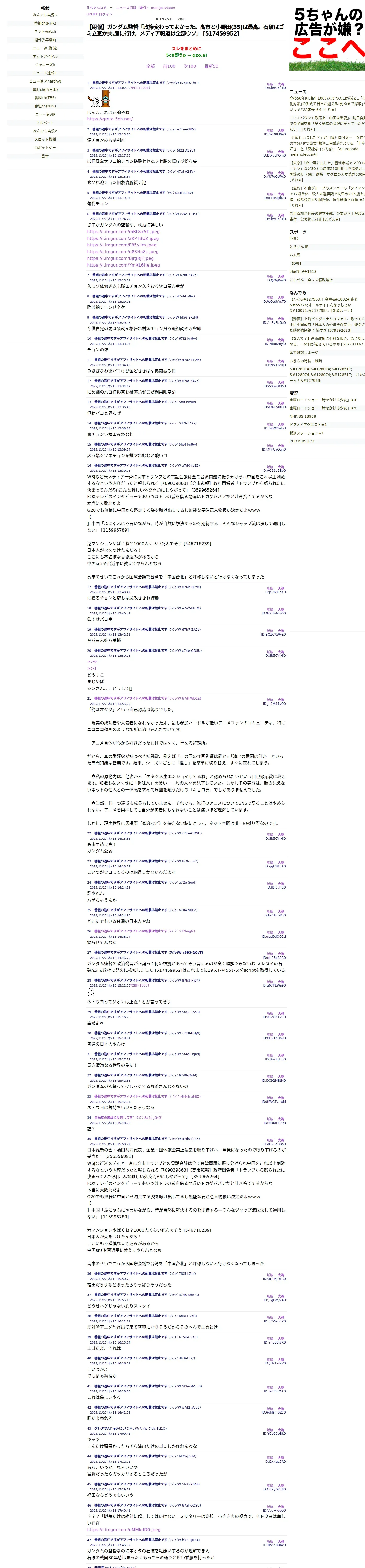Go to the スロット機種 board
The image size is (365, 1568).
pos(45,139)
